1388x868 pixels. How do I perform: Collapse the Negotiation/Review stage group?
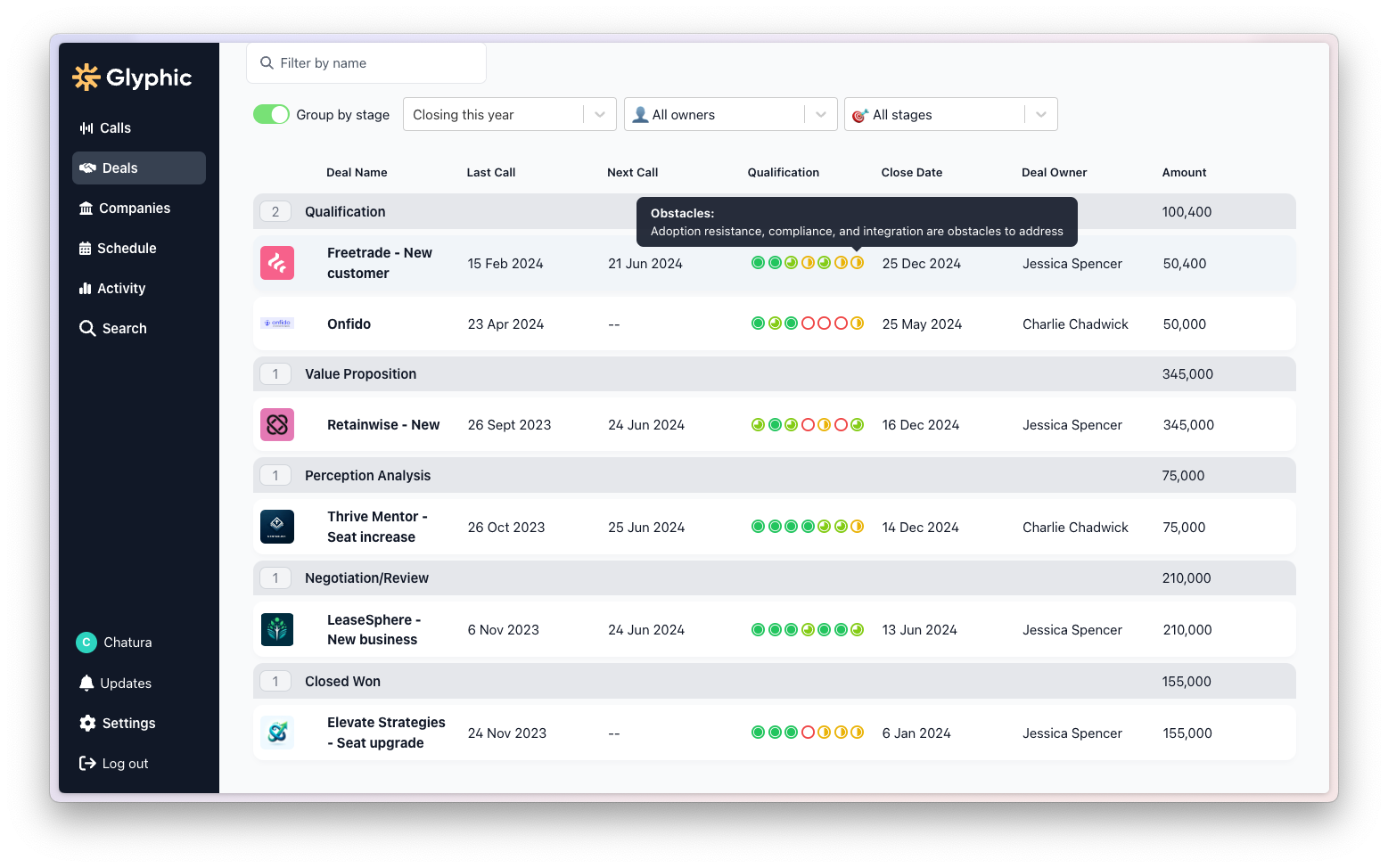774,578
